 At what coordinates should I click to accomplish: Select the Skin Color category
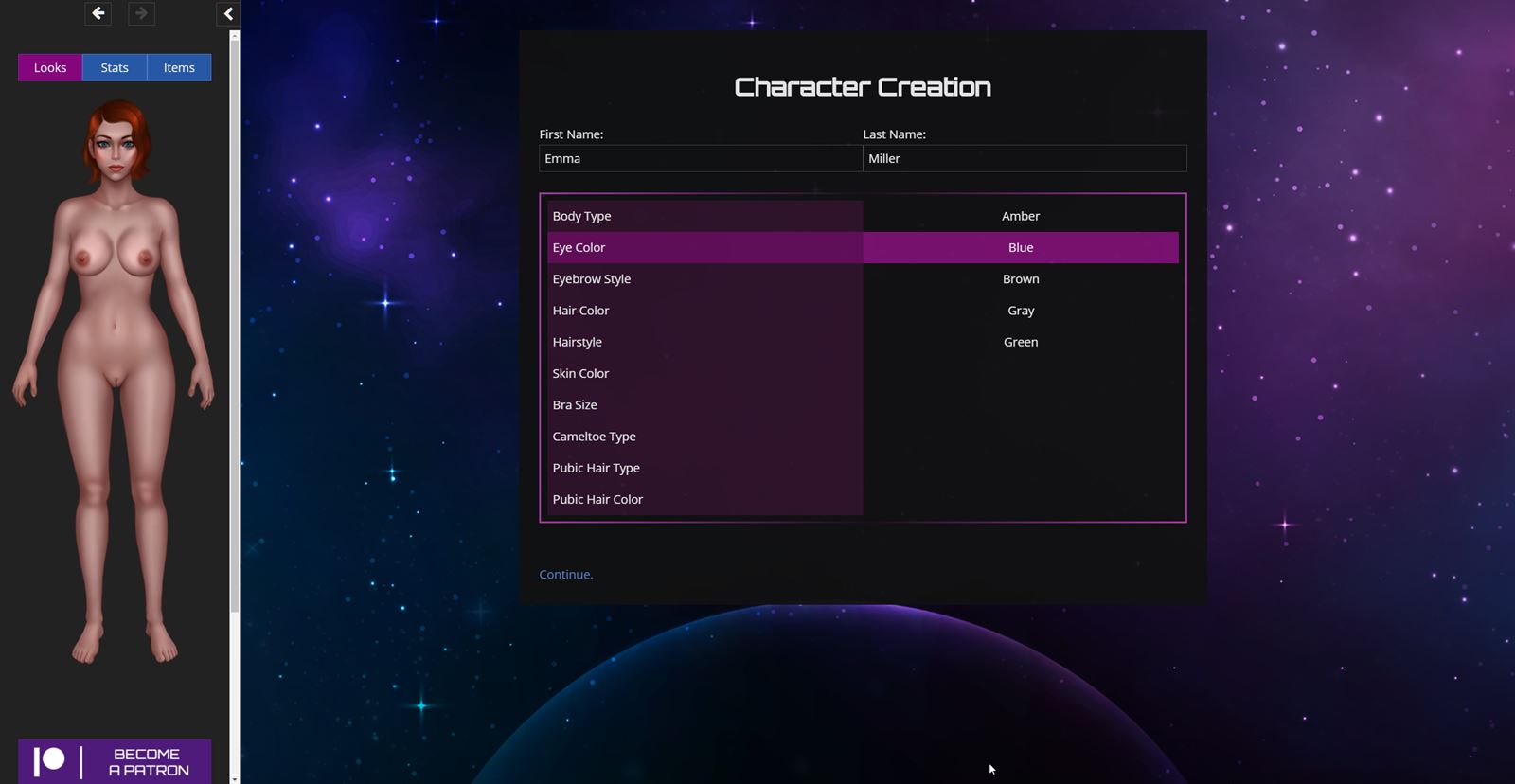(704, 373)
